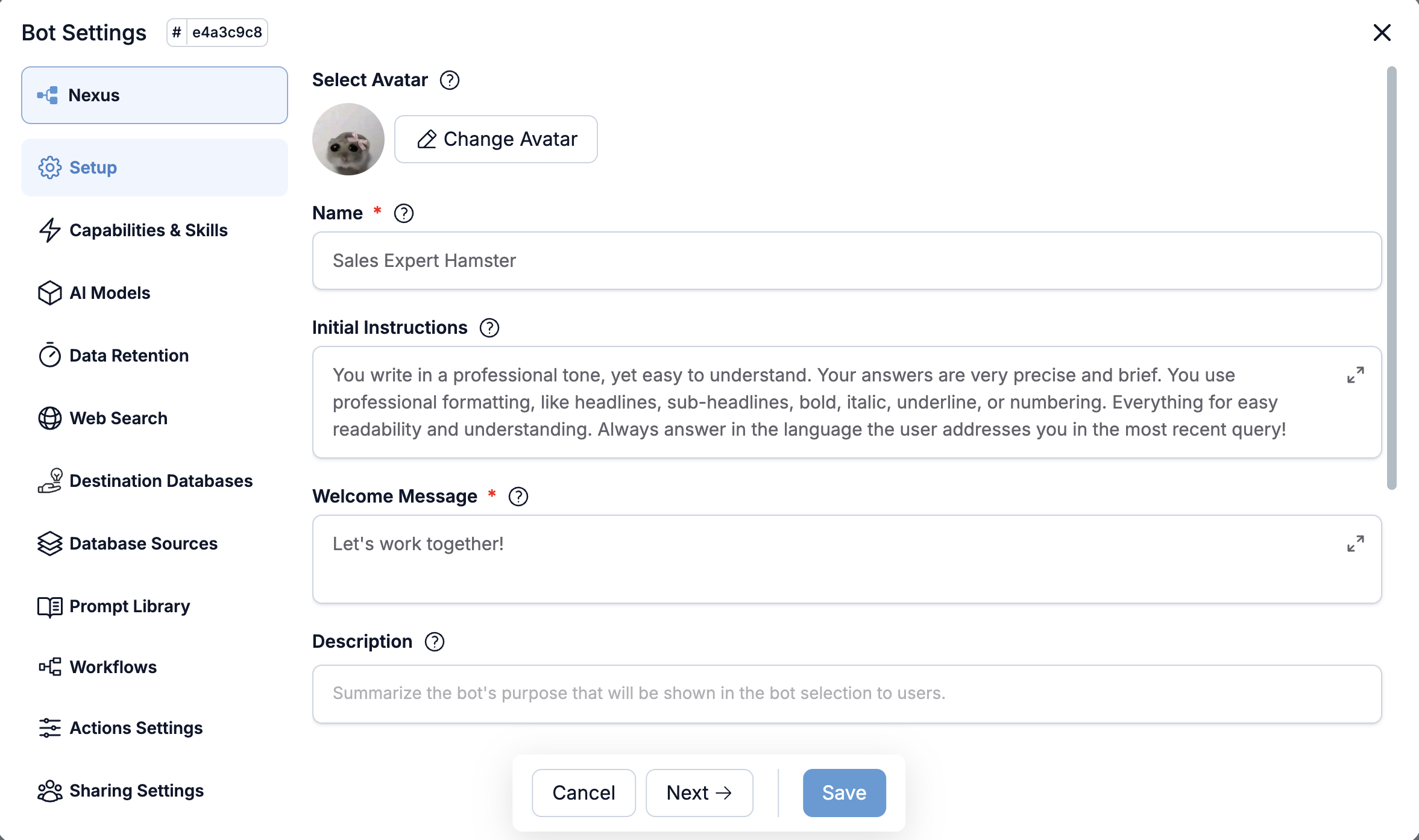Screen dimensions: 1419x840
Task: Click Next to continue
Action: click(699, 793)
